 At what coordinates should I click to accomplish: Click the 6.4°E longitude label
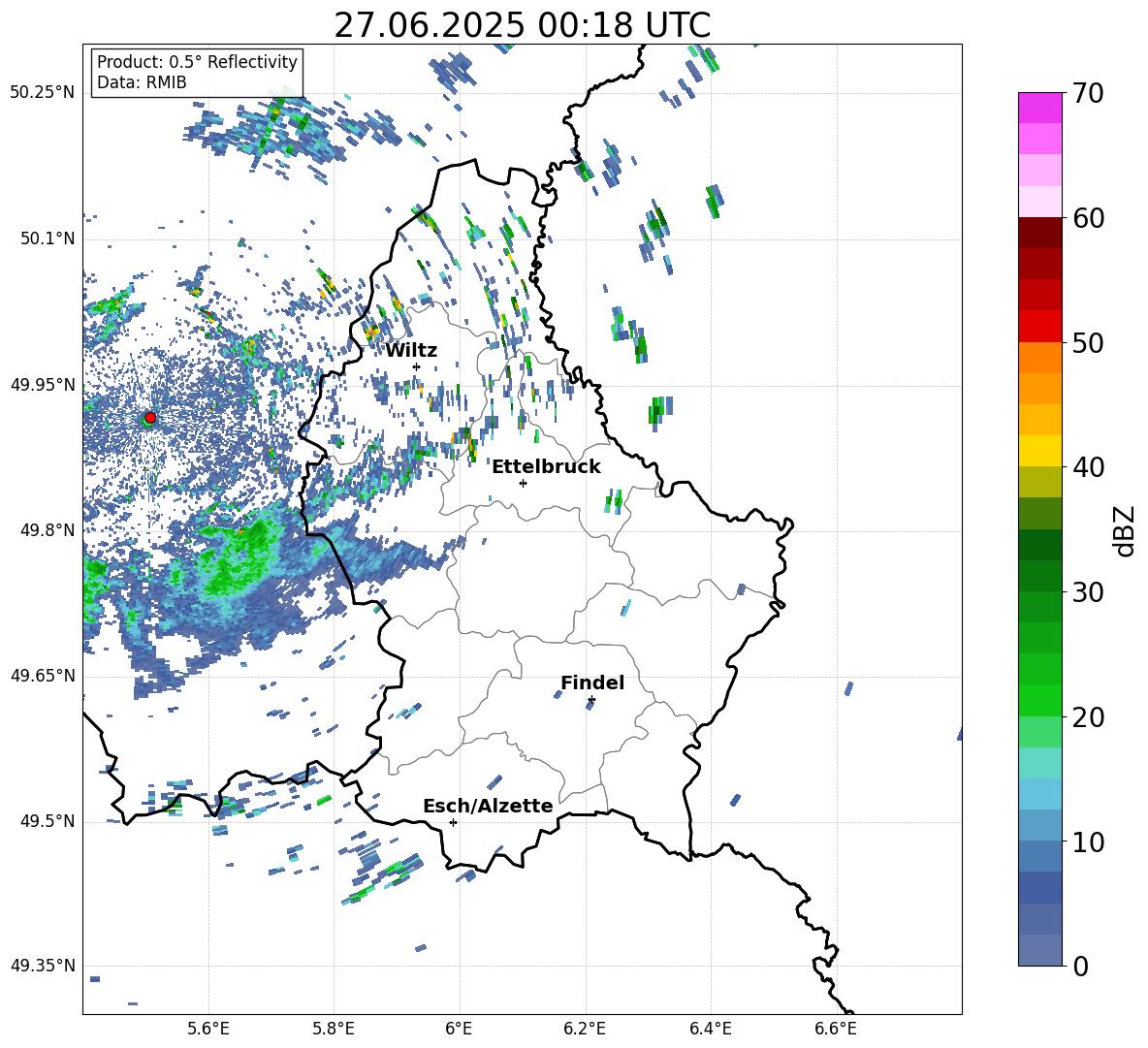(x=710, y=1030)
